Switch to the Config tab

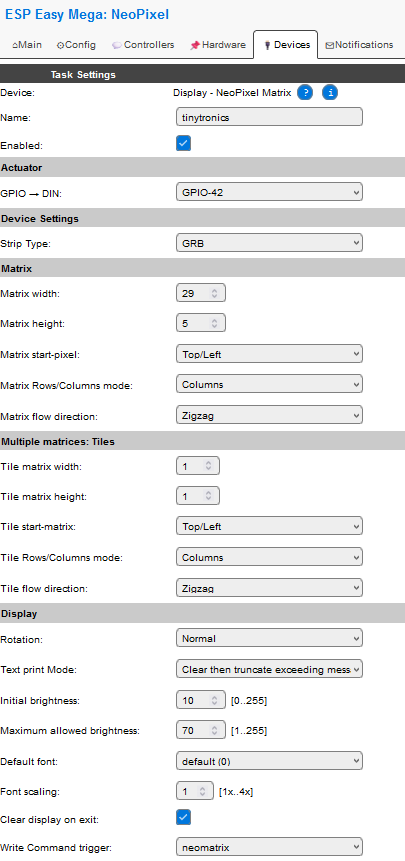[76, 45]
